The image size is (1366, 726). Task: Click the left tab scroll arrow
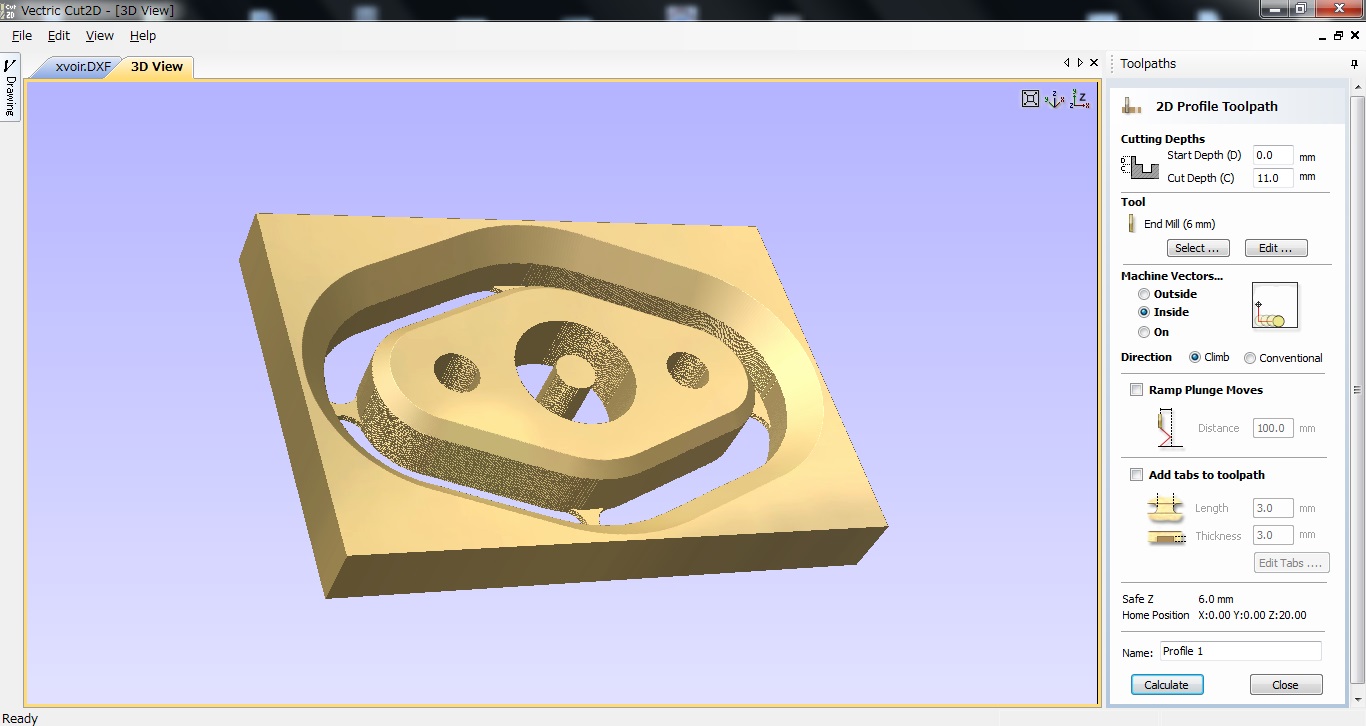point(1066,63)
